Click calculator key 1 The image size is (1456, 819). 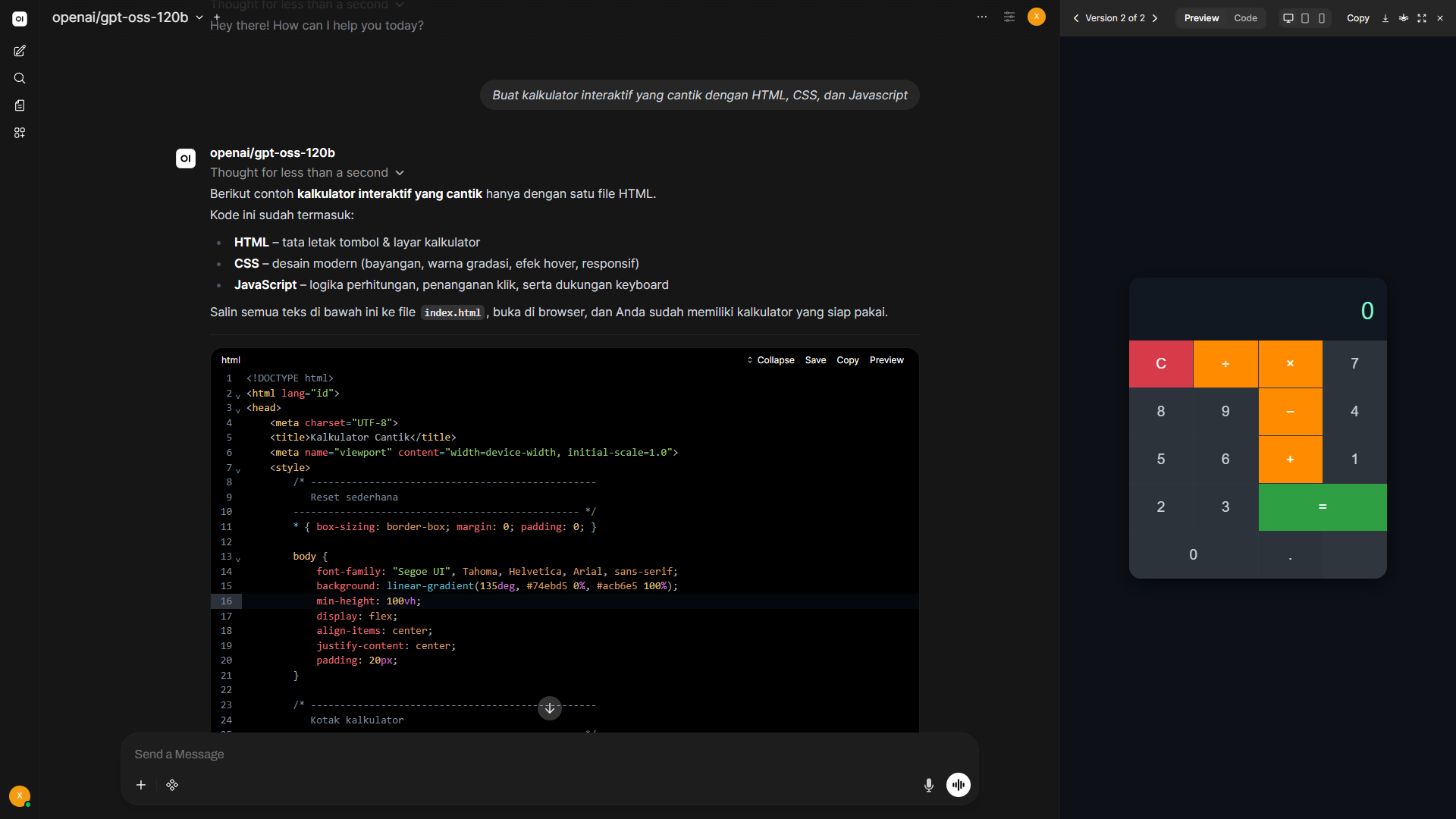(1355, 460)
